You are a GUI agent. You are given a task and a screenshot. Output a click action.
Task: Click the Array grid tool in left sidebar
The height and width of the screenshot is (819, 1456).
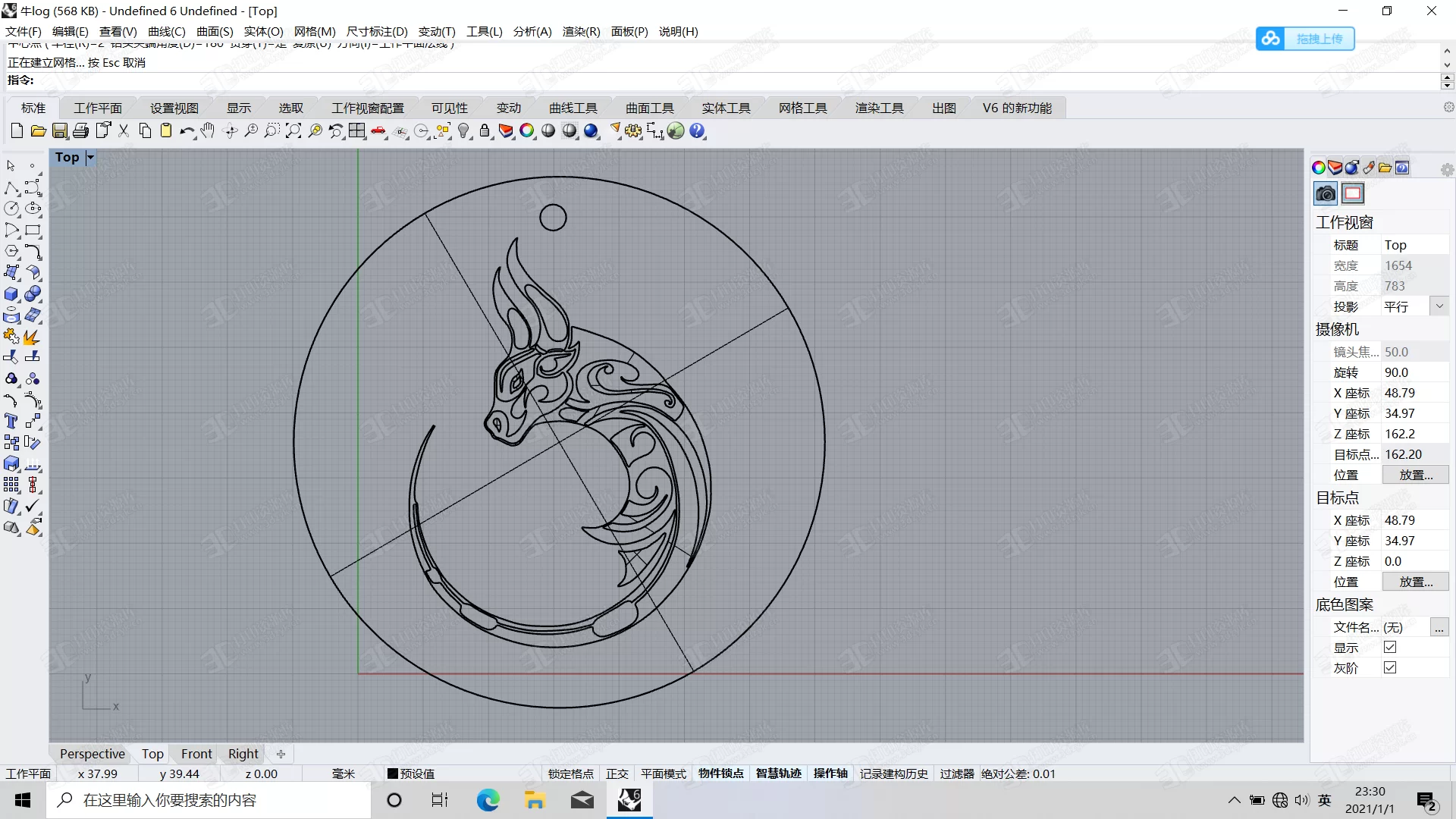11,485
